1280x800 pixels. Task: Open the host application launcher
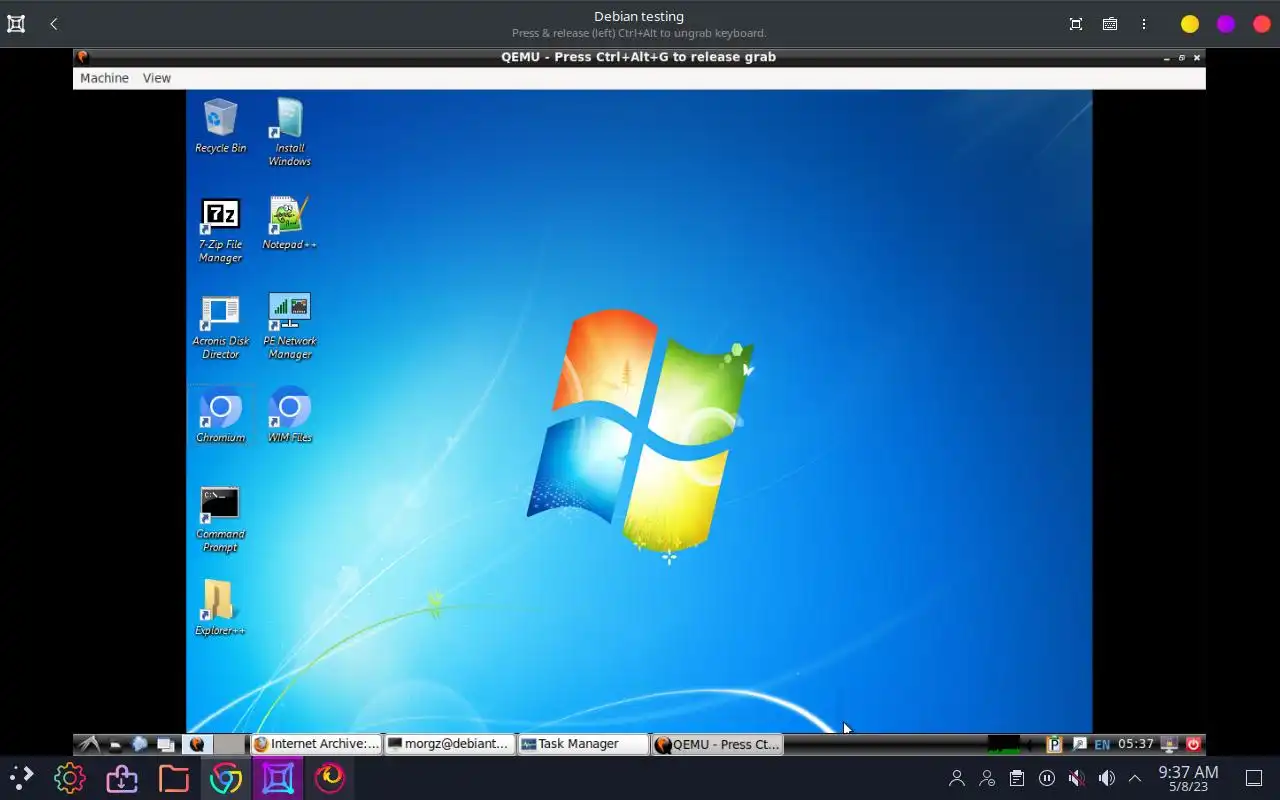click(x=21, y=778)
